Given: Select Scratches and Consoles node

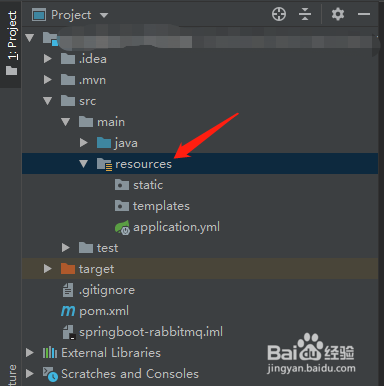Looking at the screenshot, I should point(130,374).
